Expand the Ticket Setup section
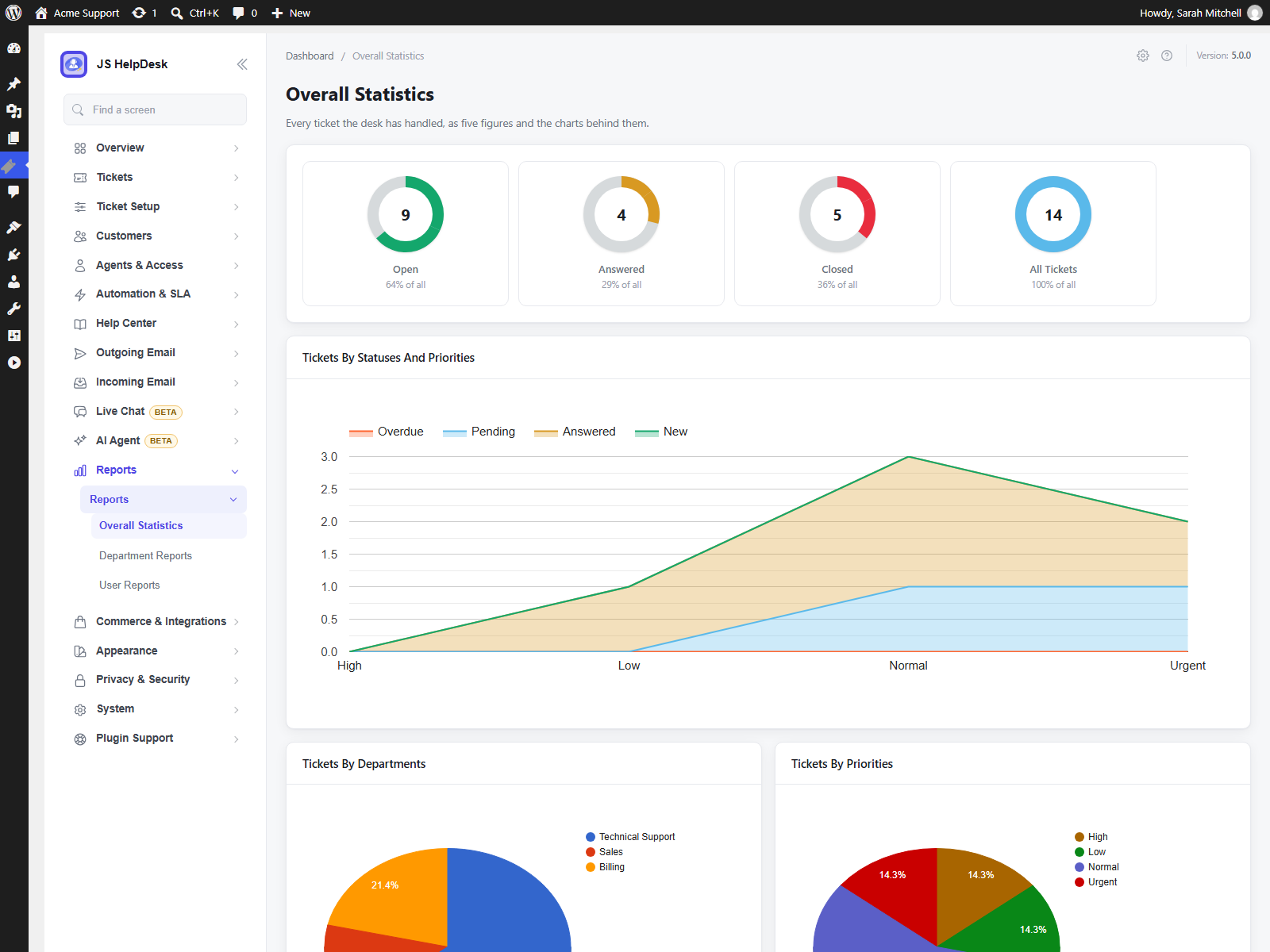The height and width of the screenshot is (952, 1270). pos(156,207)
